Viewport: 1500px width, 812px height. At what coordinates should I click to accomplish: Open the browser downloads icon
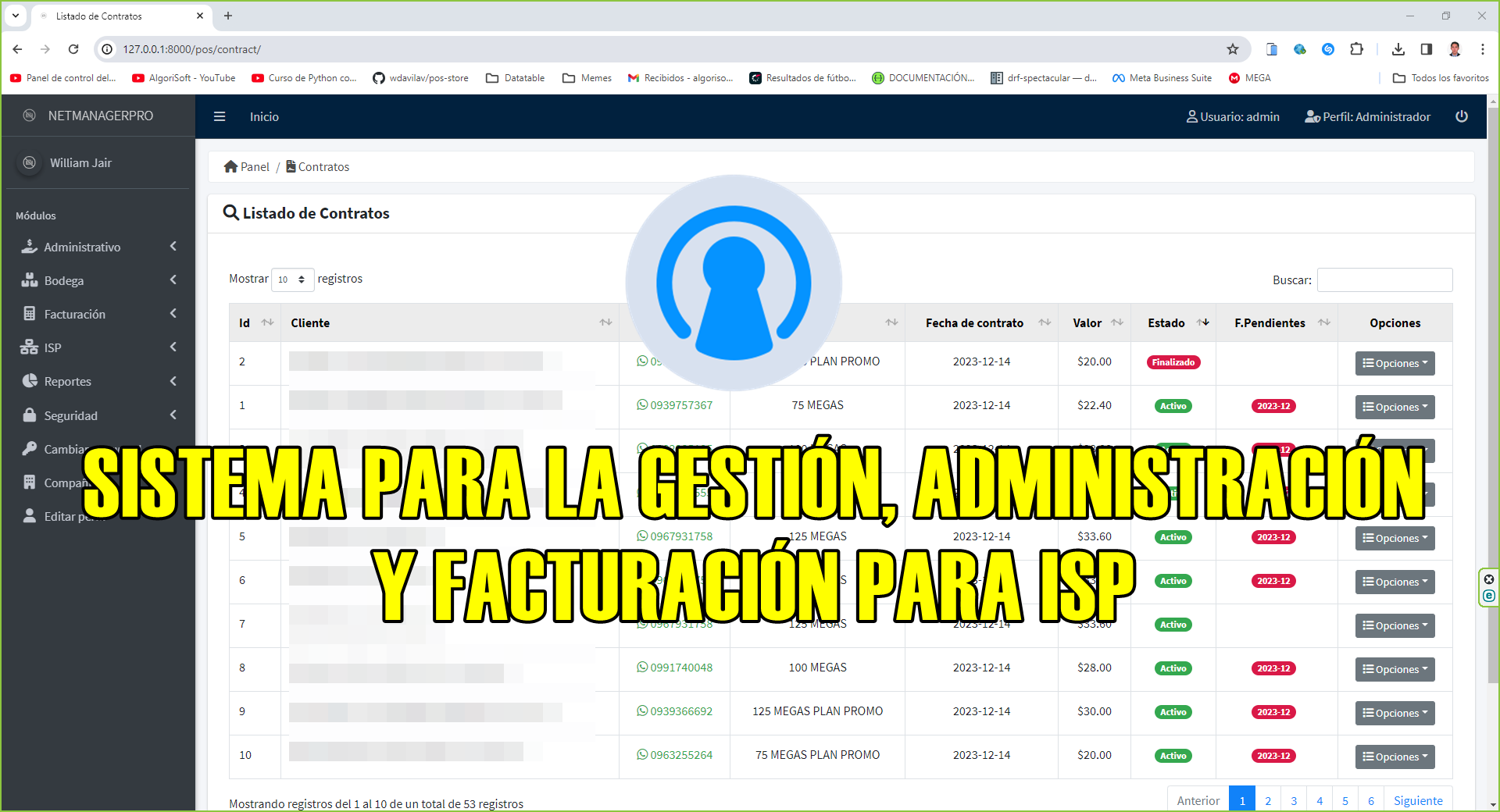click(1398, 49)
